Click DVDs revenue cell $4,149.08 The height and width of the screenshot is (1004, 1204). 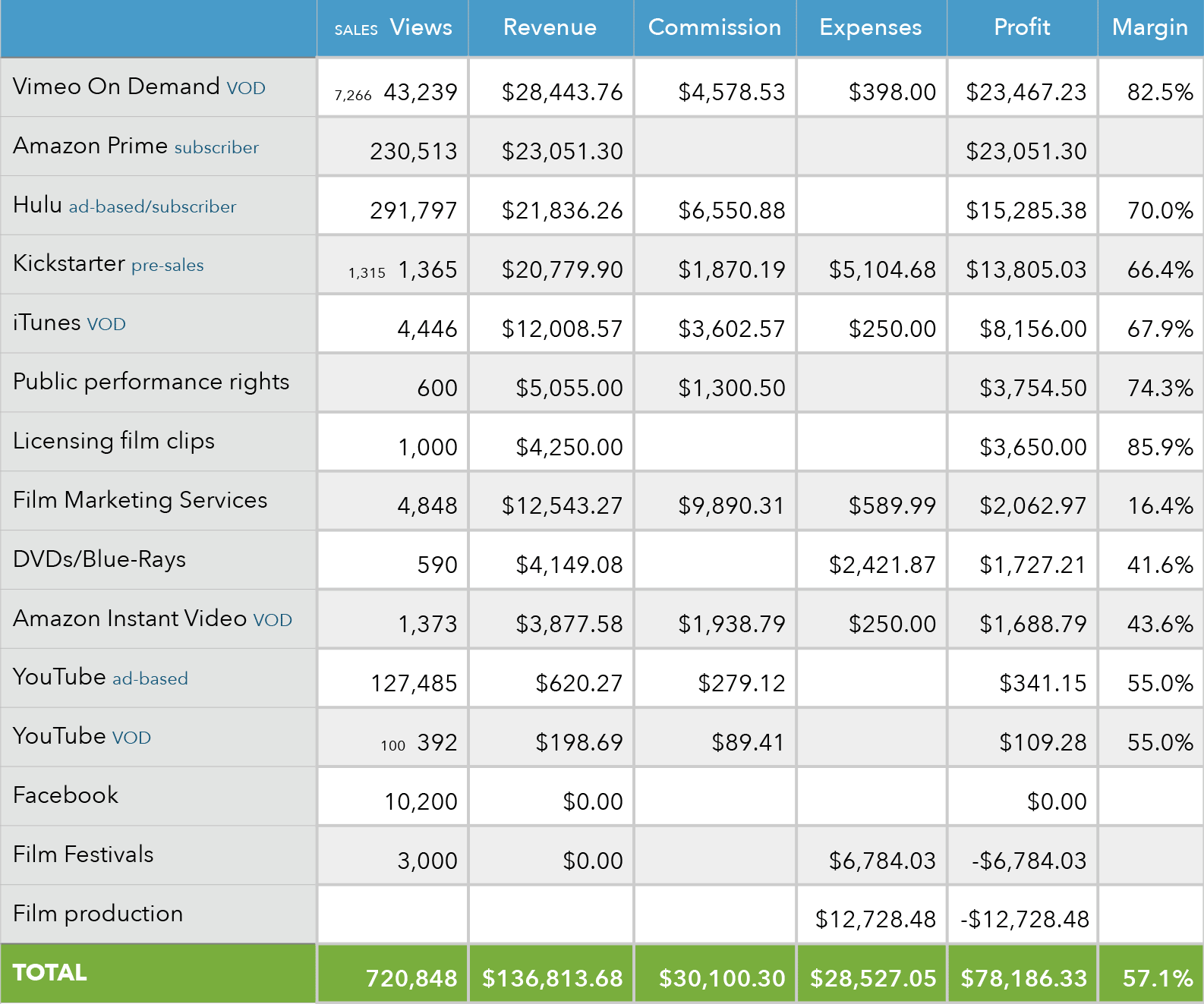pos(551,560)
